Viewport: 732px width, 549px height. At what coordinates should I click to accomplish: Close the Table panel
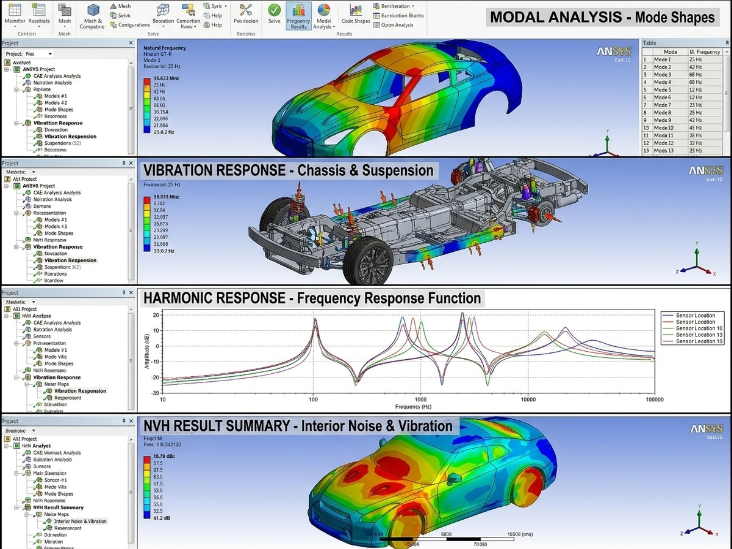click(727, 42)
